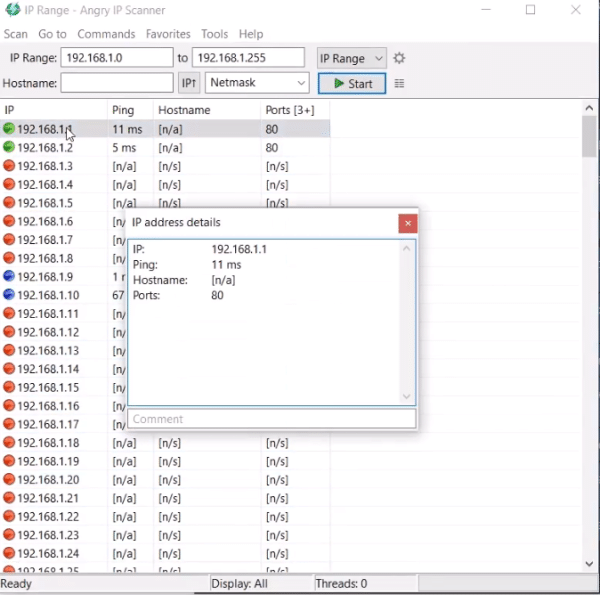Click the red status icon of 192.168.1.6

[9, 221]
